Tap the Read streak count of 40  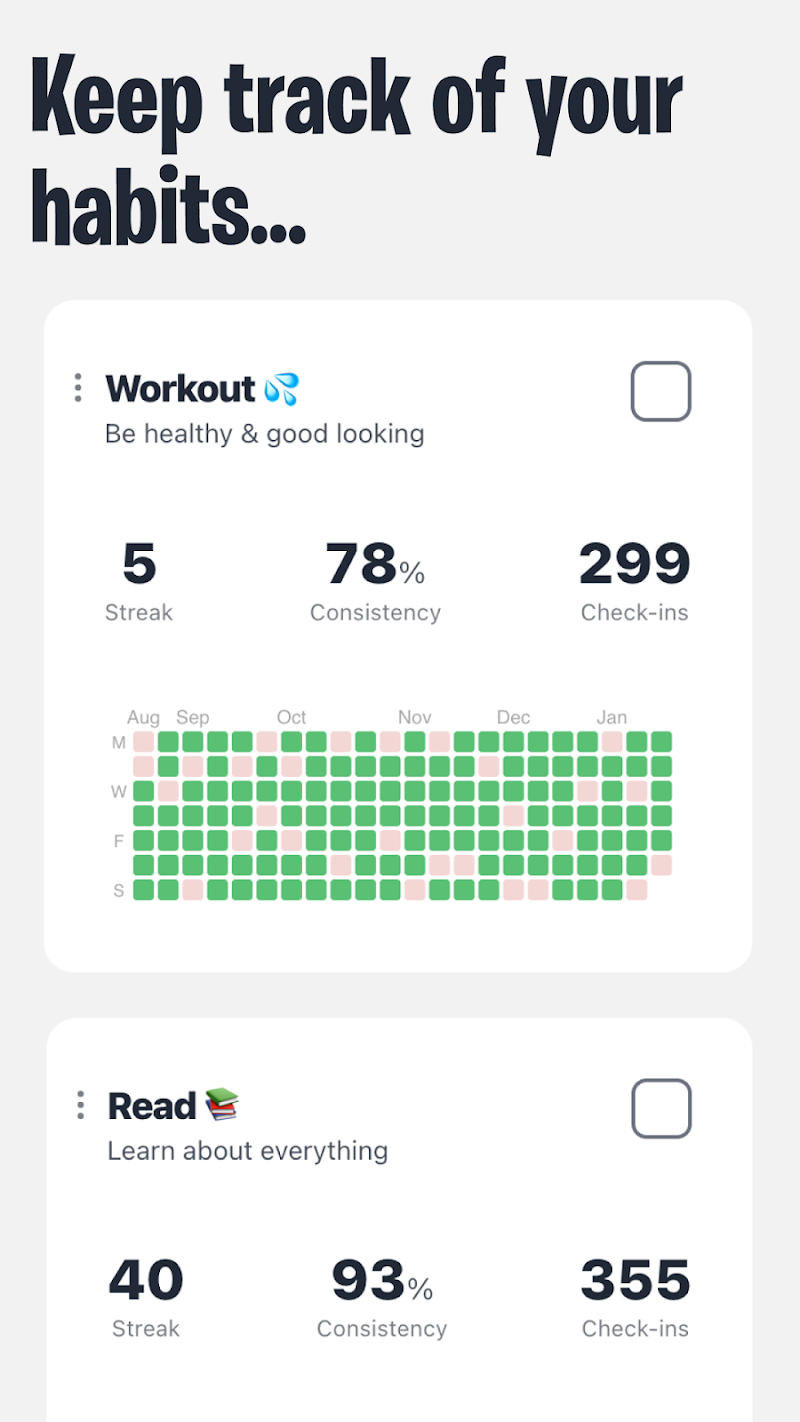[146, 1281]
